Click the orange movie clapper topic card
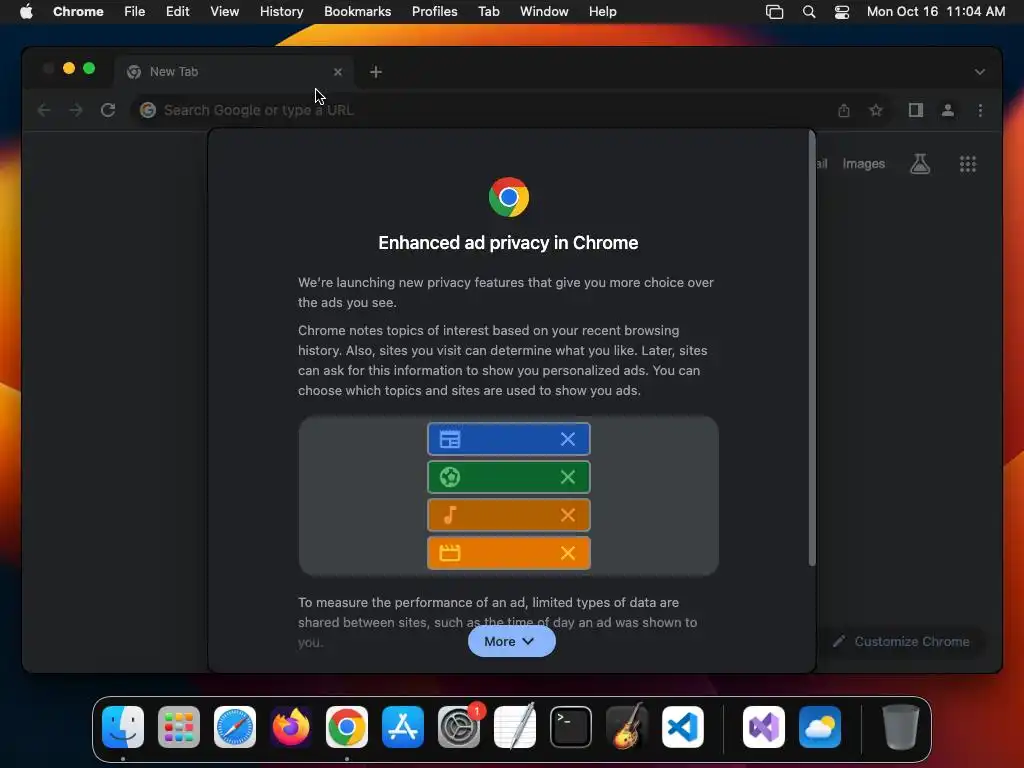This screenshot has height=768, width=1024. point(509,553)
